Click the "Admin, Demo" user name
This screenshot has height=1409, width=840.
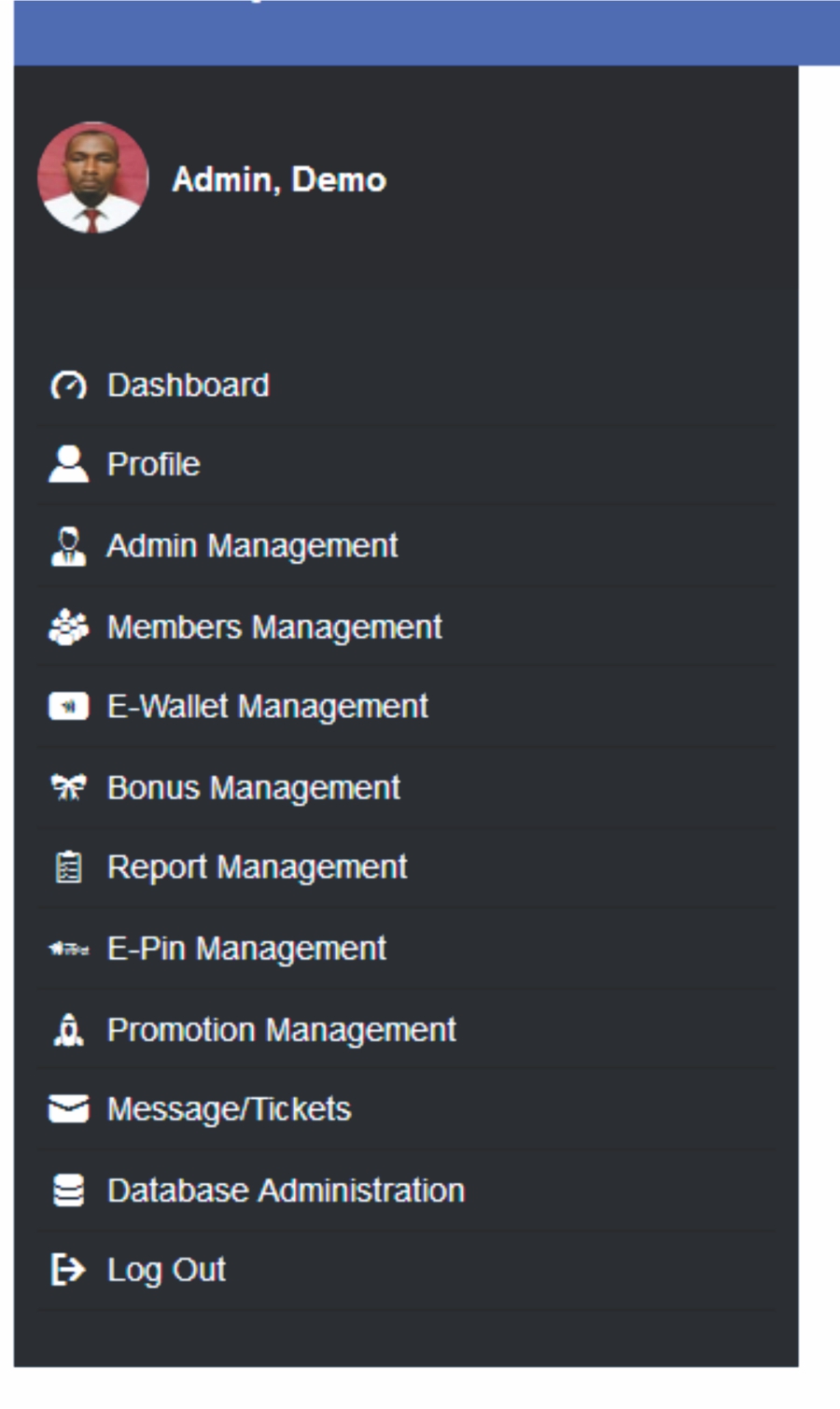(x=279, y=179)
